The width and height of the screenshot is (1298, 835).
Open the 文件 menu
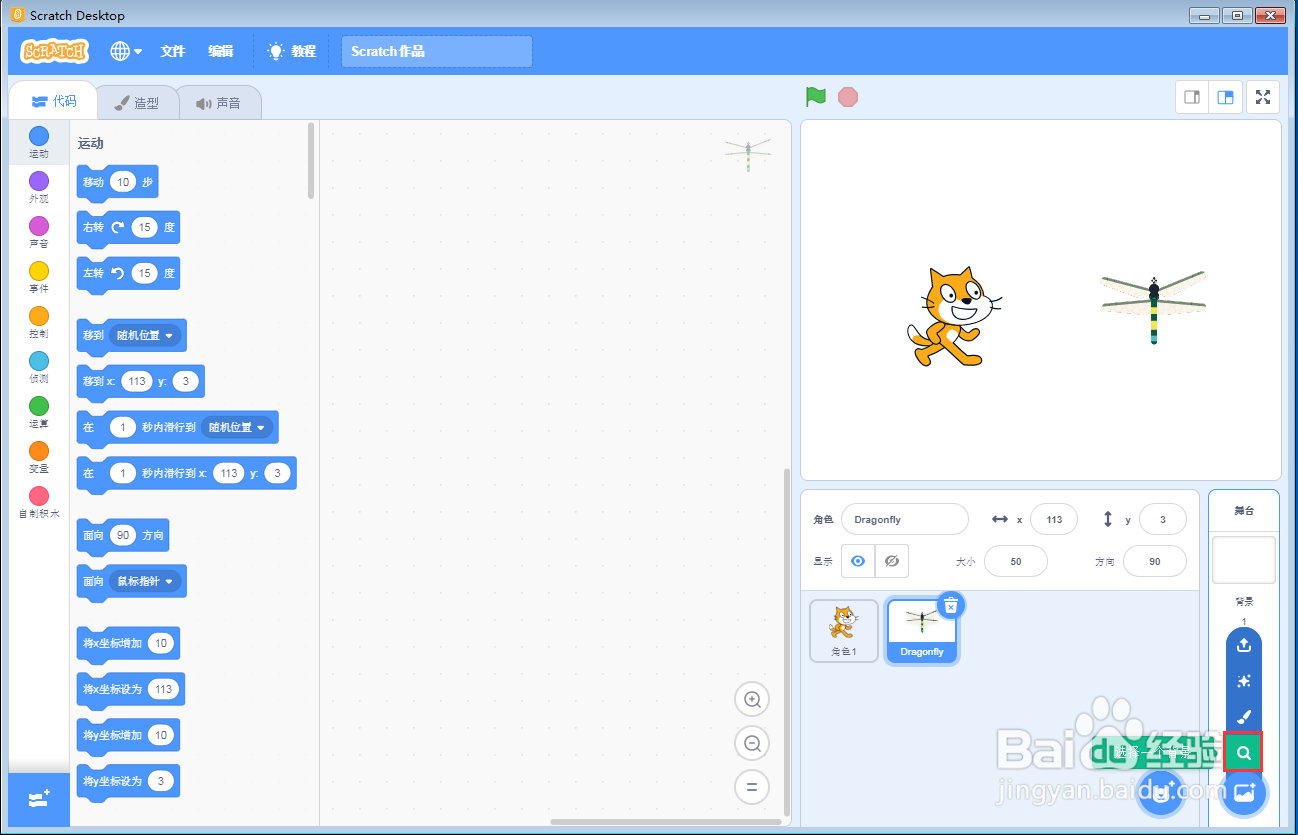pyautogui.click(x=173, y=51)
